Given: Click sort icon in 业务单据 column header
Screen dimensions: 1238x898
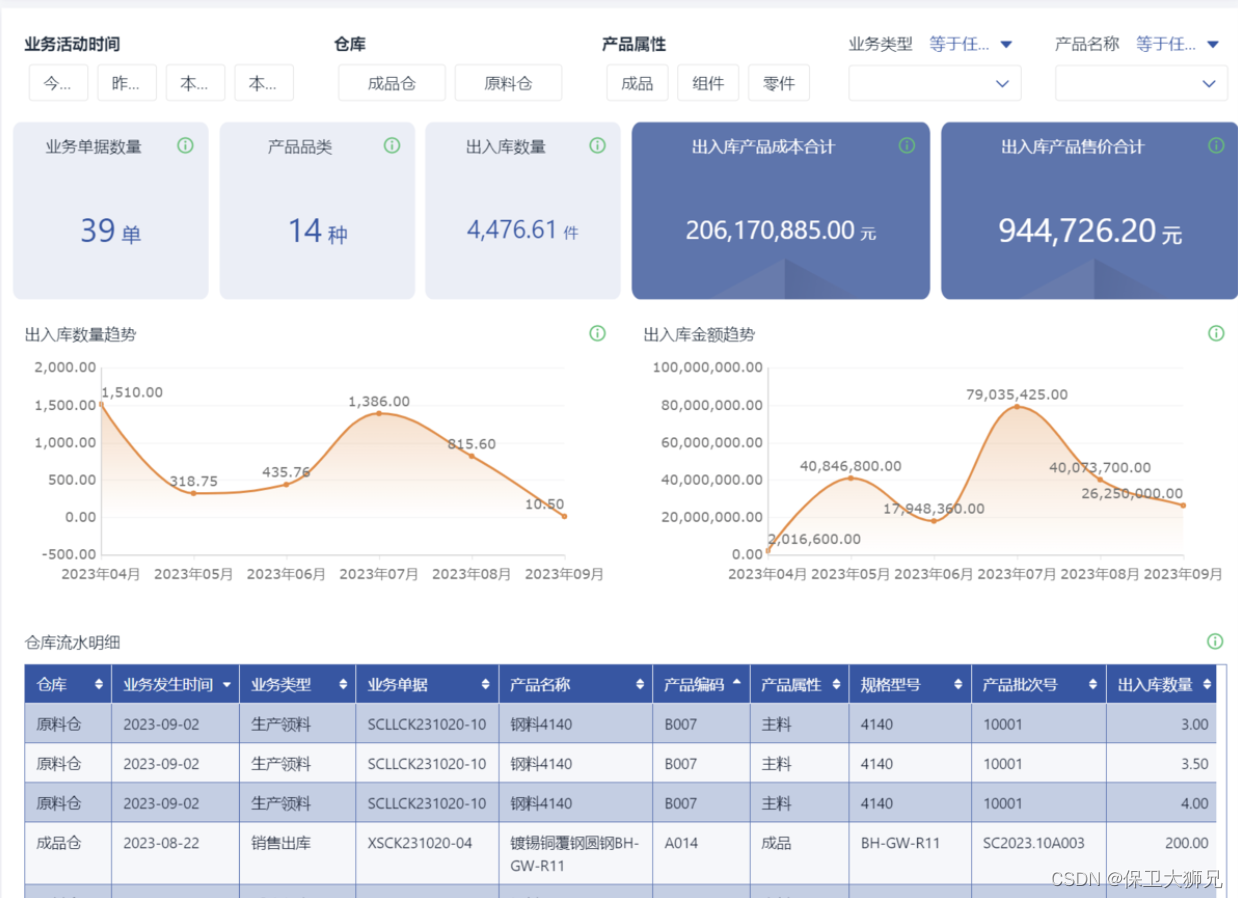Looking at the screenshot, I should [x=487, y=685].
